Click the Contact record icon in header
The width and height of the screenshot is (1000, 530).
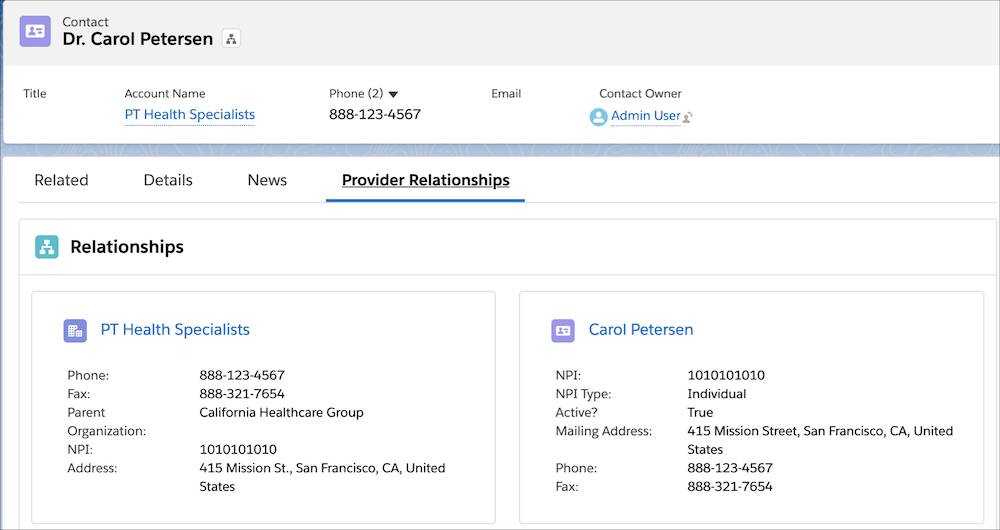[x=35, y=31]
